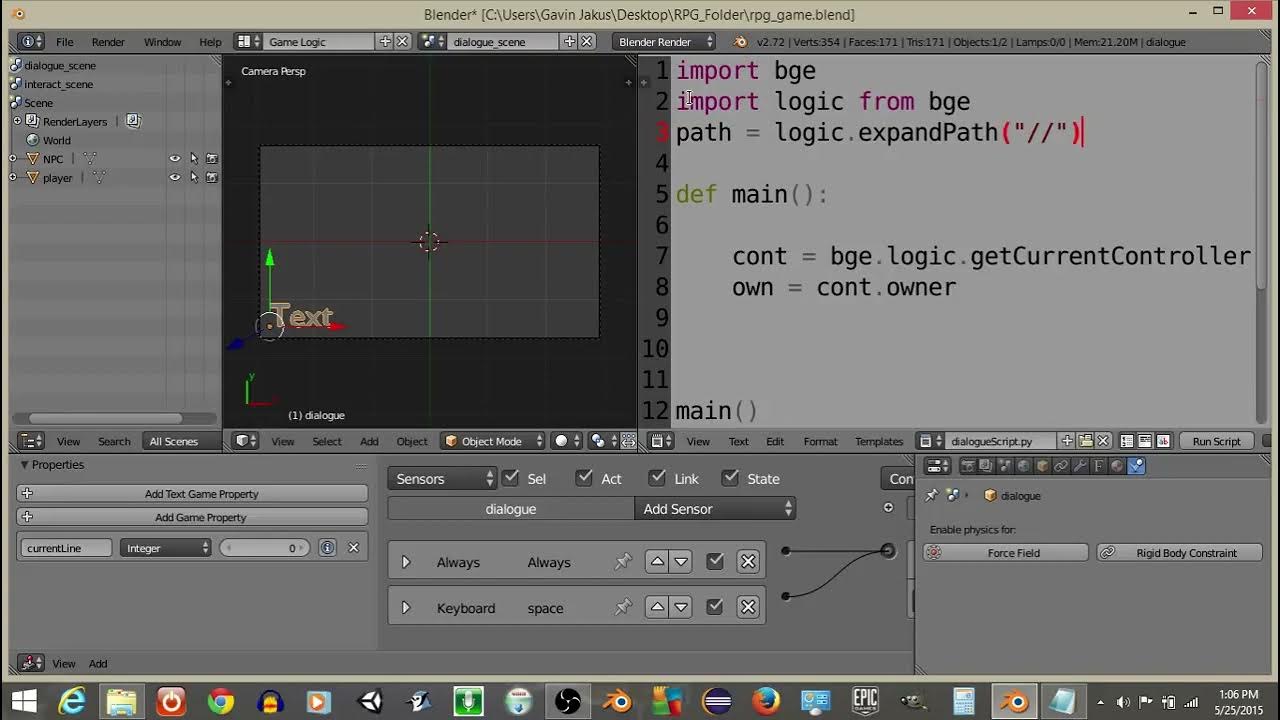Click the 3D view editor type icon

click(x=245, y=441)
